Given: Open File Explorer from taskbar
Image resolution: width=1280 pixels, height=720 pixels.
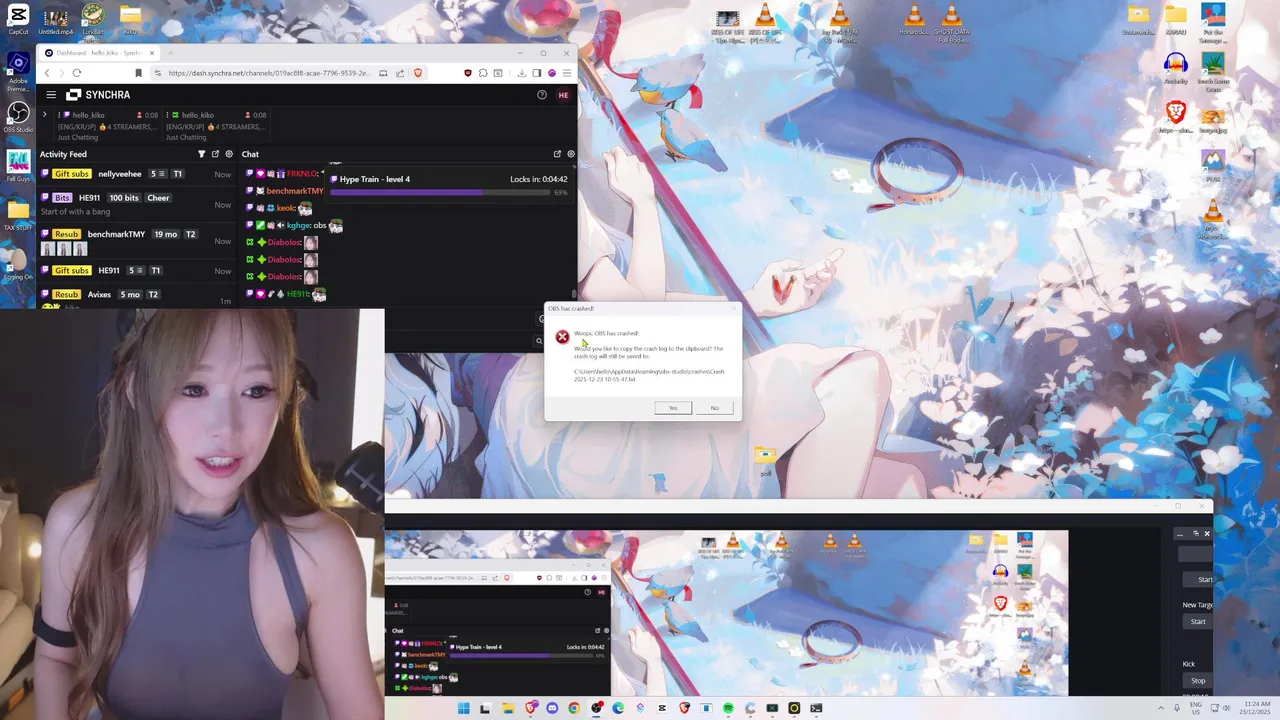Looking at the screenshot, I should (508, 708).
